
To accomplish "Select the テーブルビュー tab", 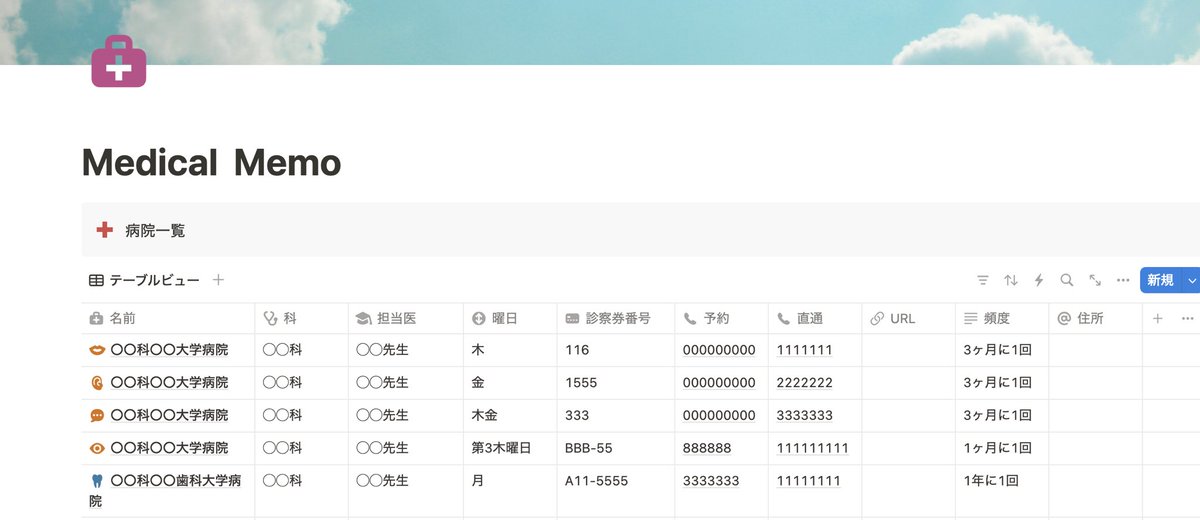I will pos(144,280).
